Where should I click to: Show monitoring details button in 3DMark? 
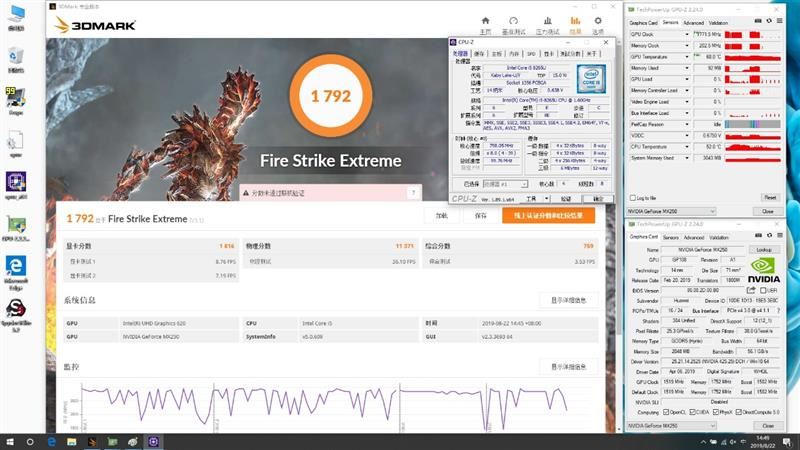point(568,367)
